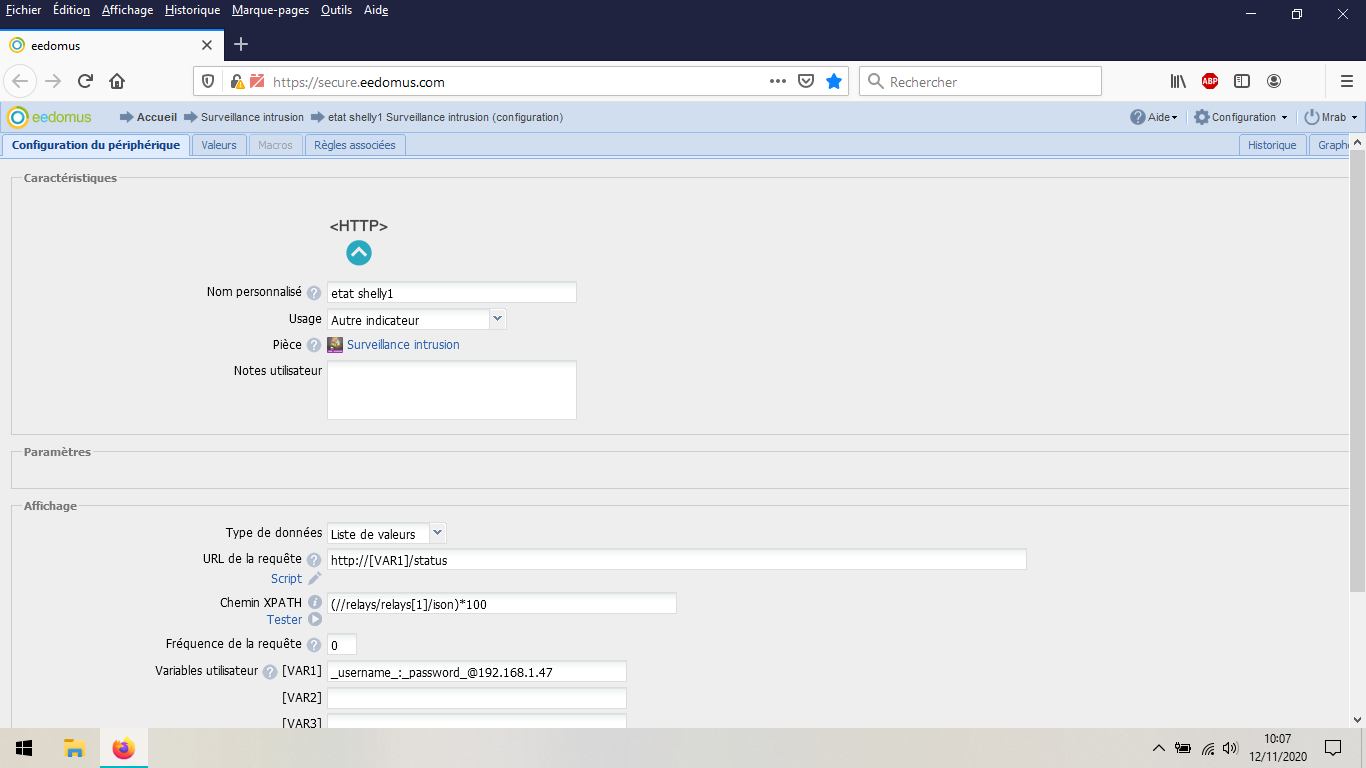Open the Adblock Plus extension icon

tap(1210, 82)
